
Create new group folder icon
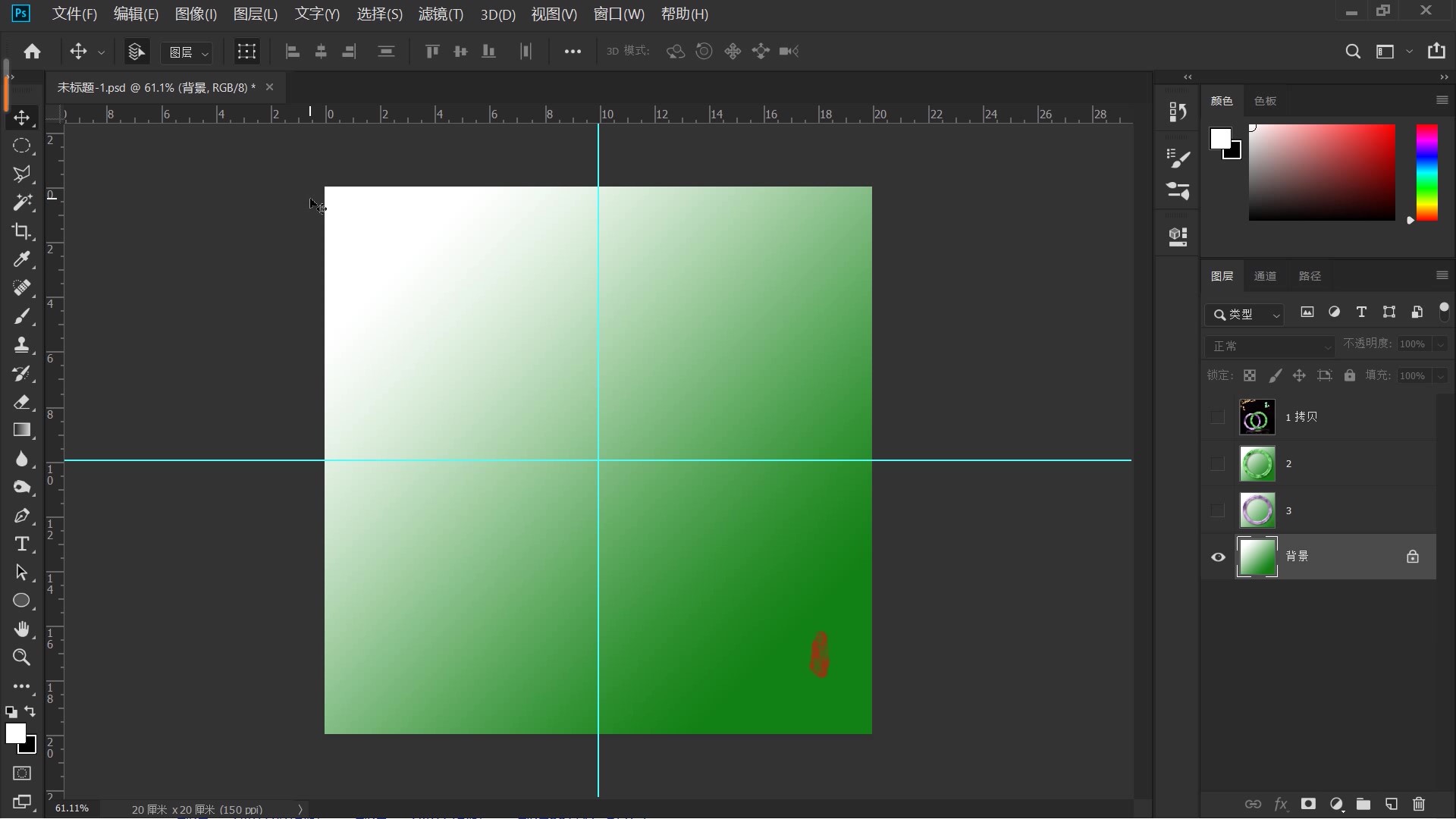[x=1363, y=804]
